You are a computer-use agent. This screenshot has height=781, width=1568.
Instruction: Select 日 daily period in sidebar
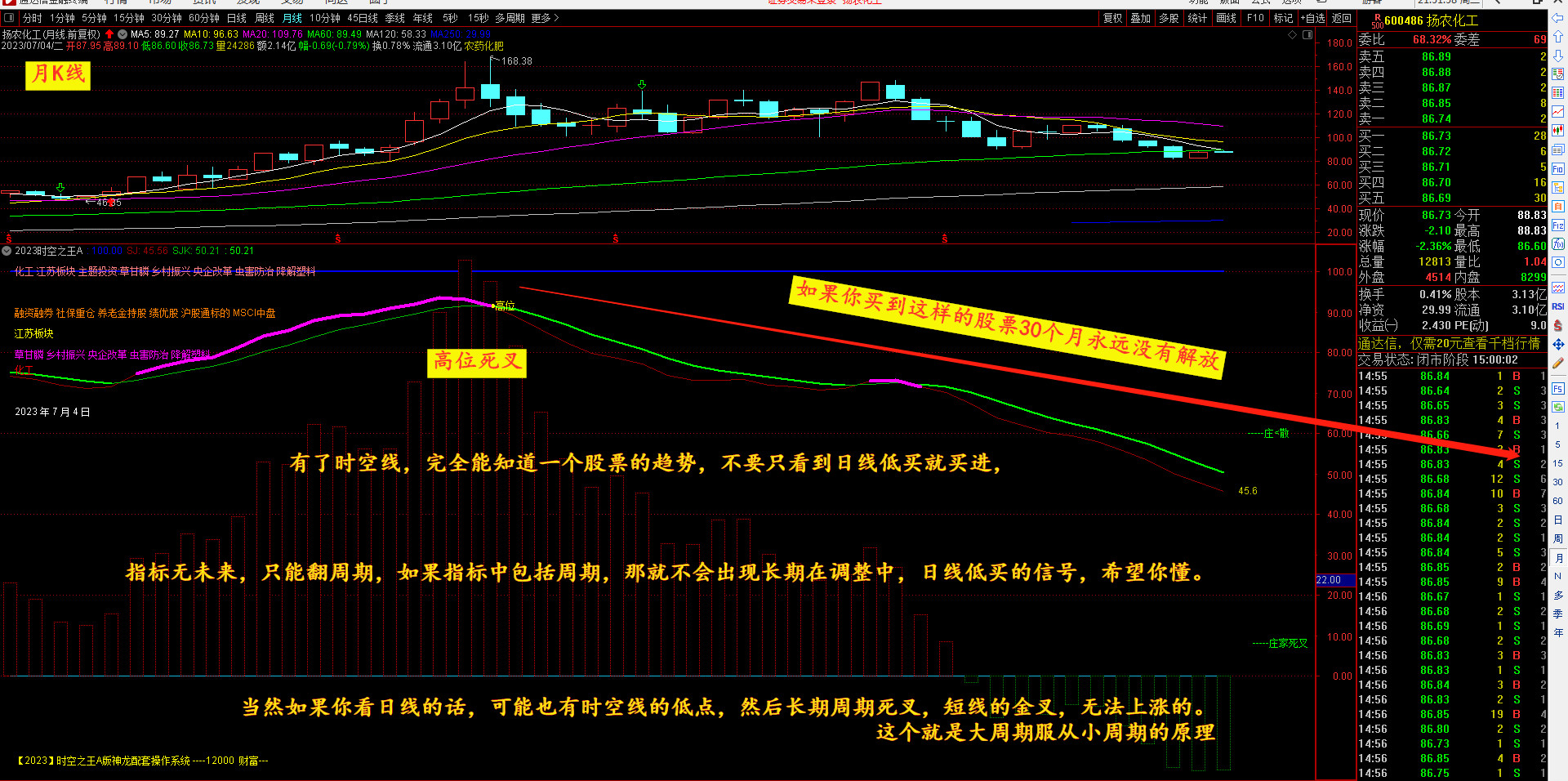pyautogui.click(x=1558, y=520)
